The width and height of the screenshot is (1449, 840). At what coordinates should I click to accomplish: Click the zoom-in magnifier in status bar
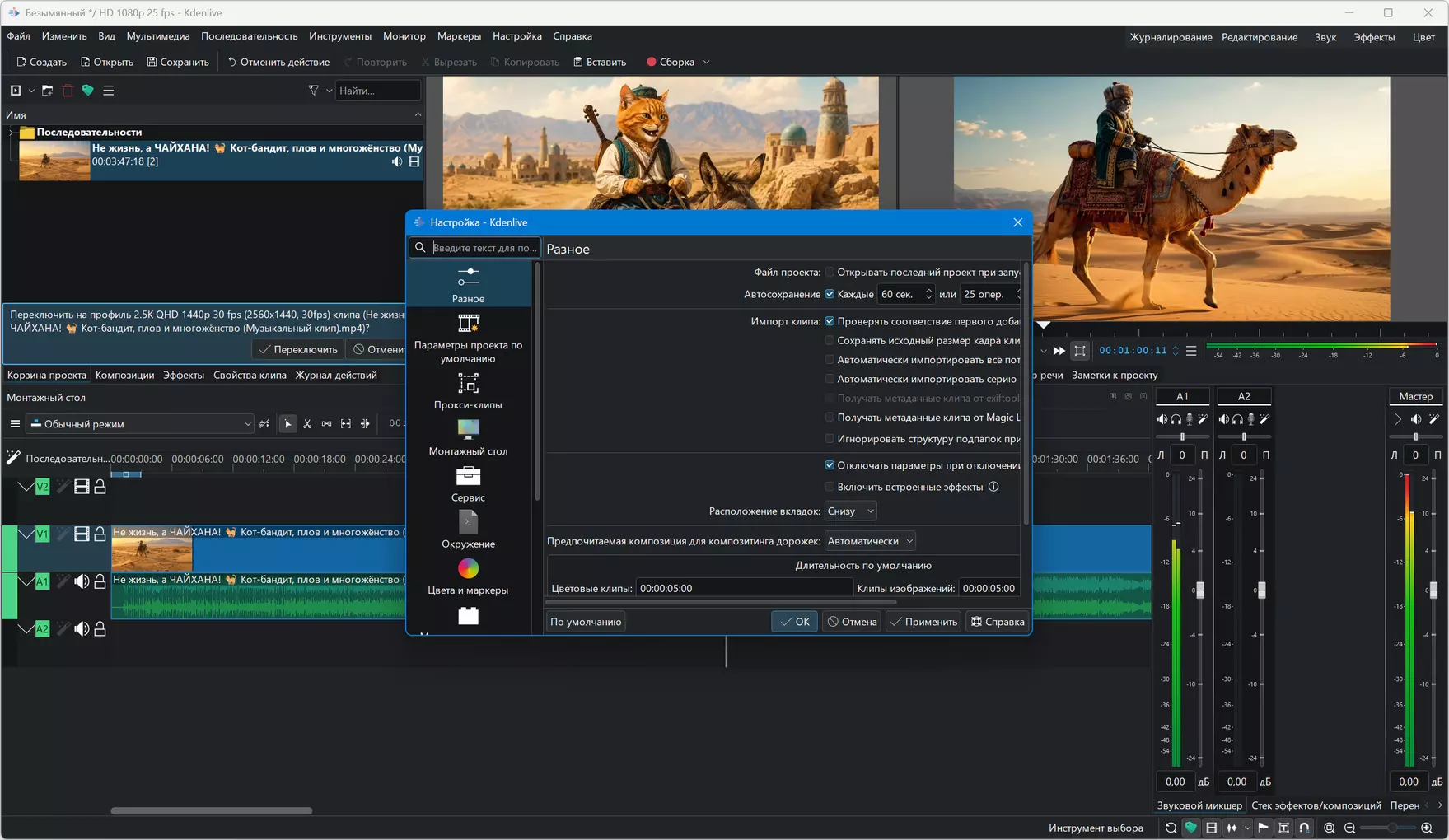coord(1427,828)
